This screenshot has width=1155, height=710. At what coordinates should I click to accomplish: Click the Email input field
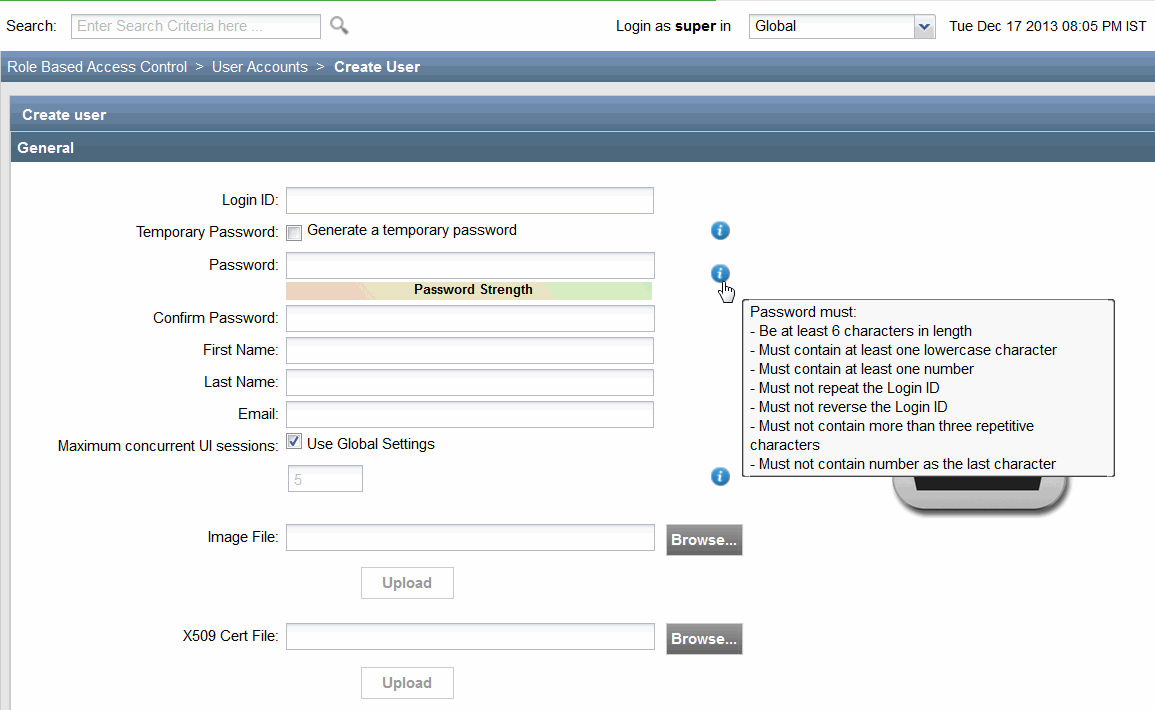click(470, 414)
